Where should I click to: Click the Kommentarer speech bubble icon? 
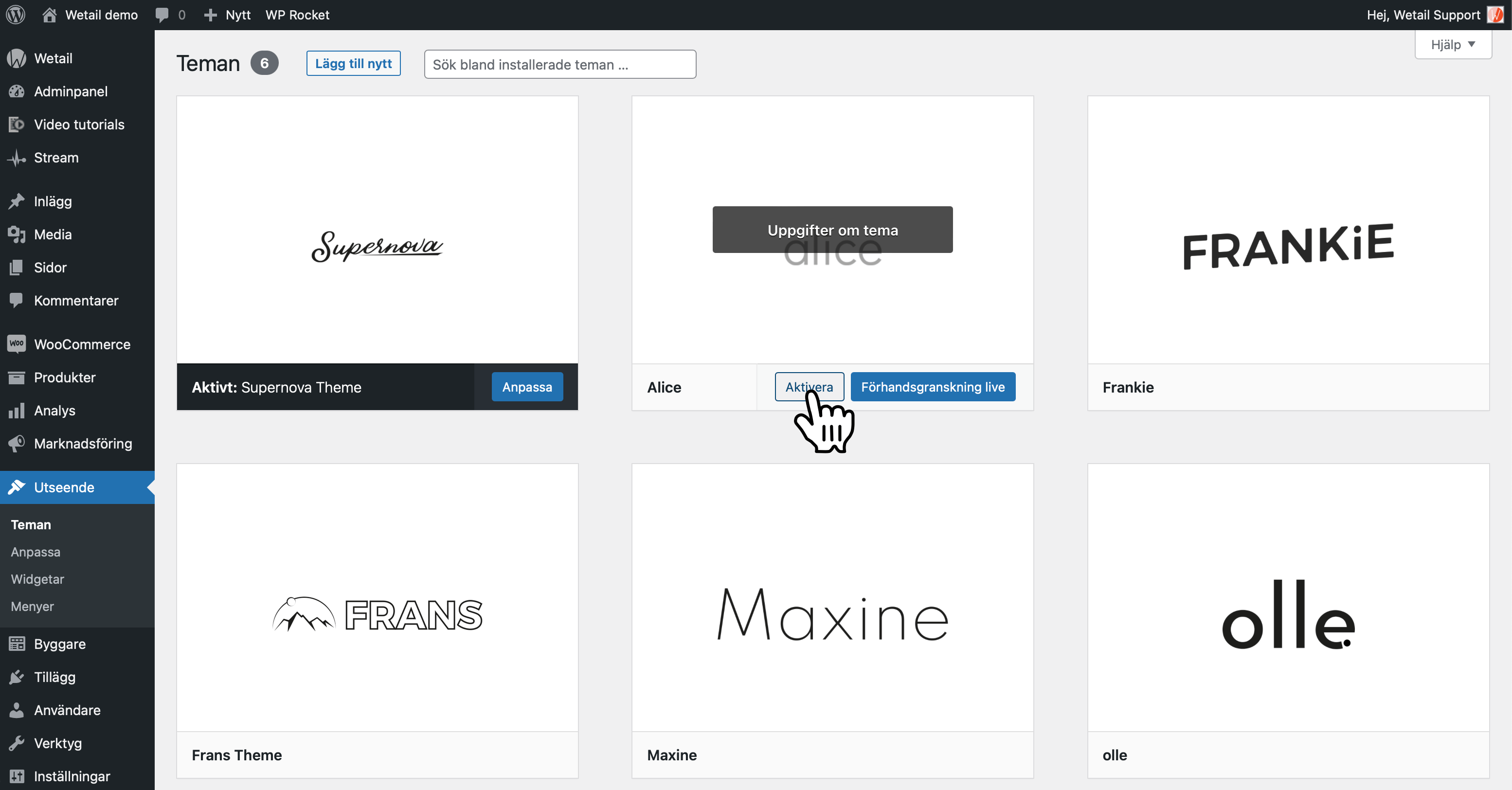pyautogui.click(x=17, y=300)
